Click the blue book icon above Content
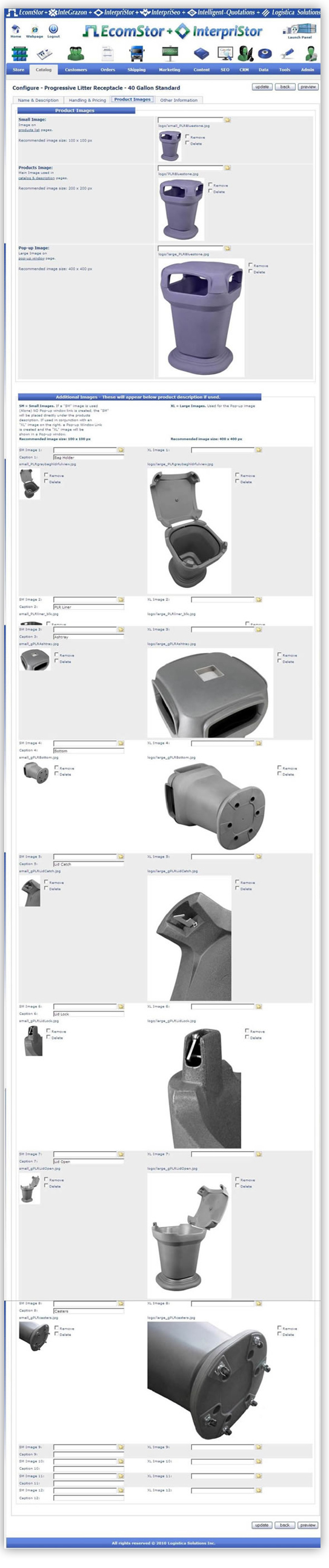 (202, 54)
